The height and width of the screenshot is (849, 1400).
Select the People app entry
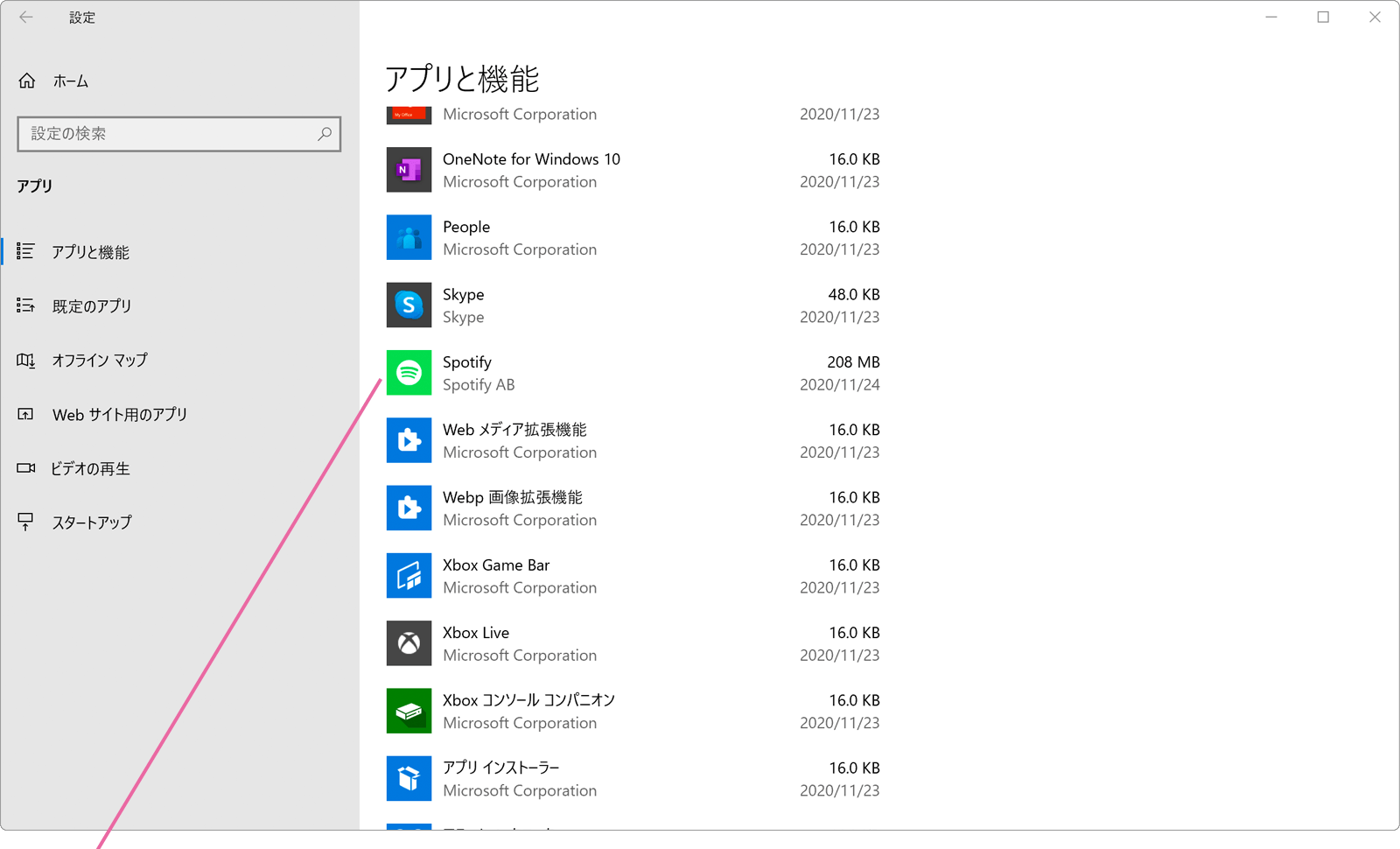click(633, 237)
